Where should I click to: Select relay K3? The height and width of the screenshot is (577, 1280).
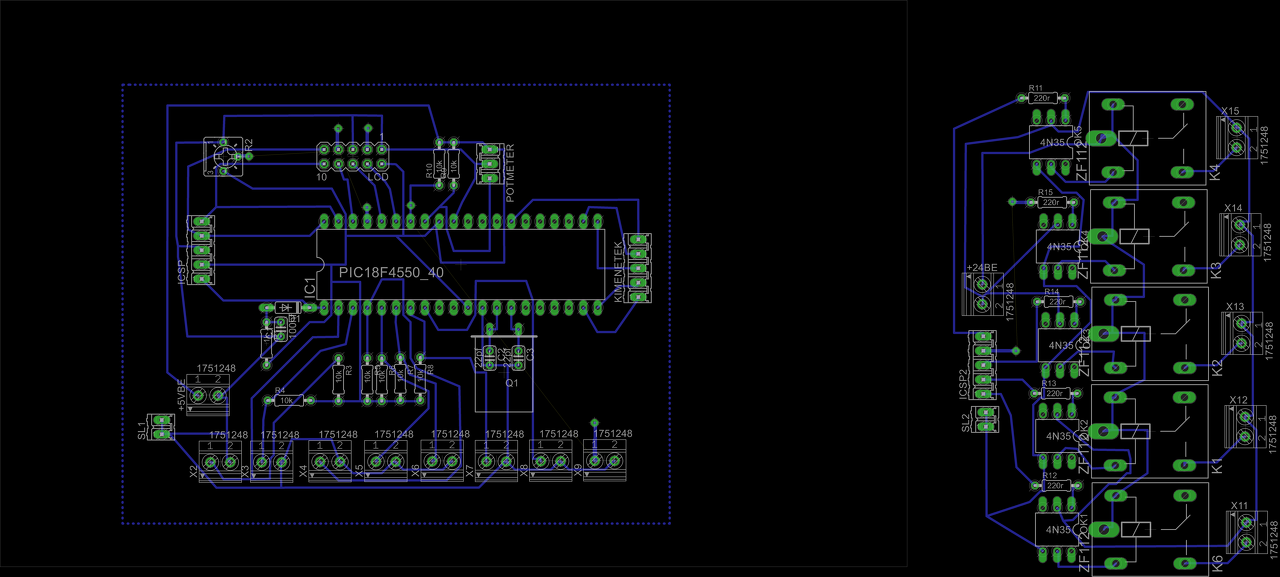(1147, 236)
